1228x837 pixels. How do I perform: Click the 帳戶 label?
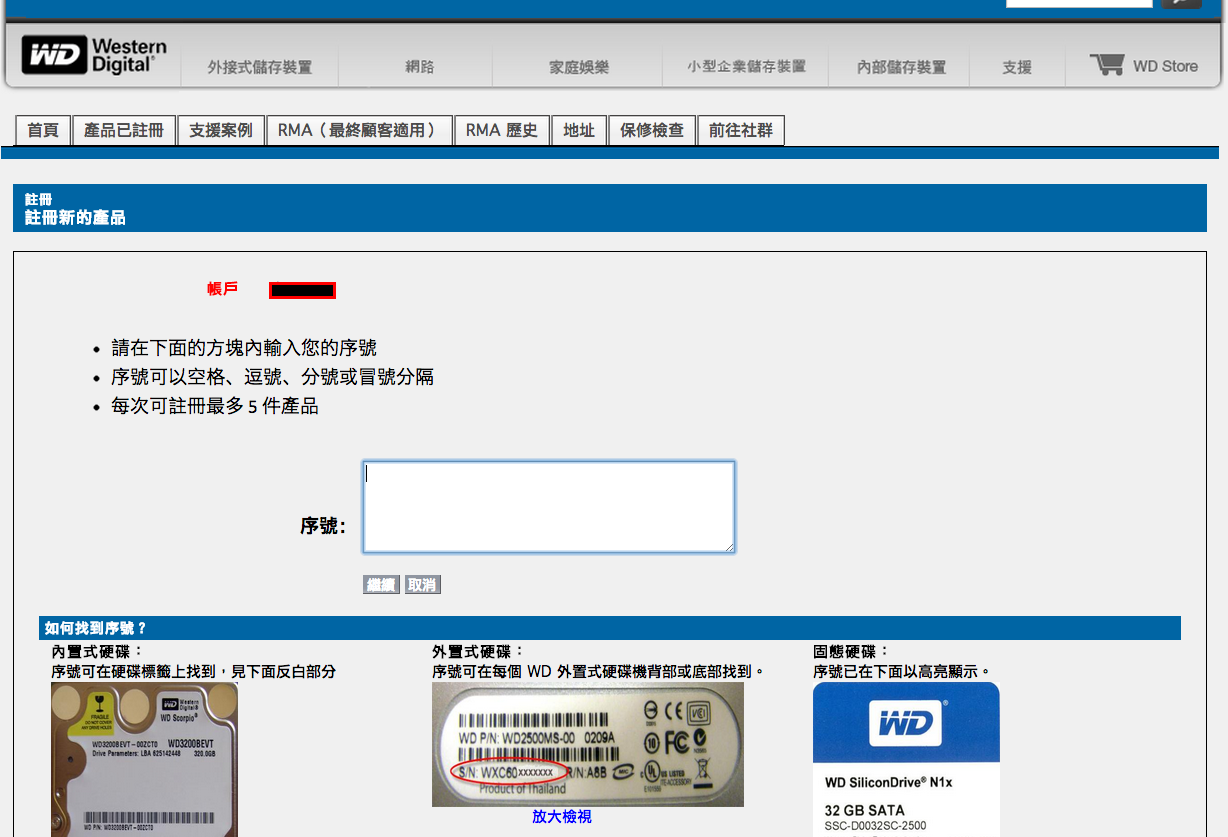click(x=222, y=289)
